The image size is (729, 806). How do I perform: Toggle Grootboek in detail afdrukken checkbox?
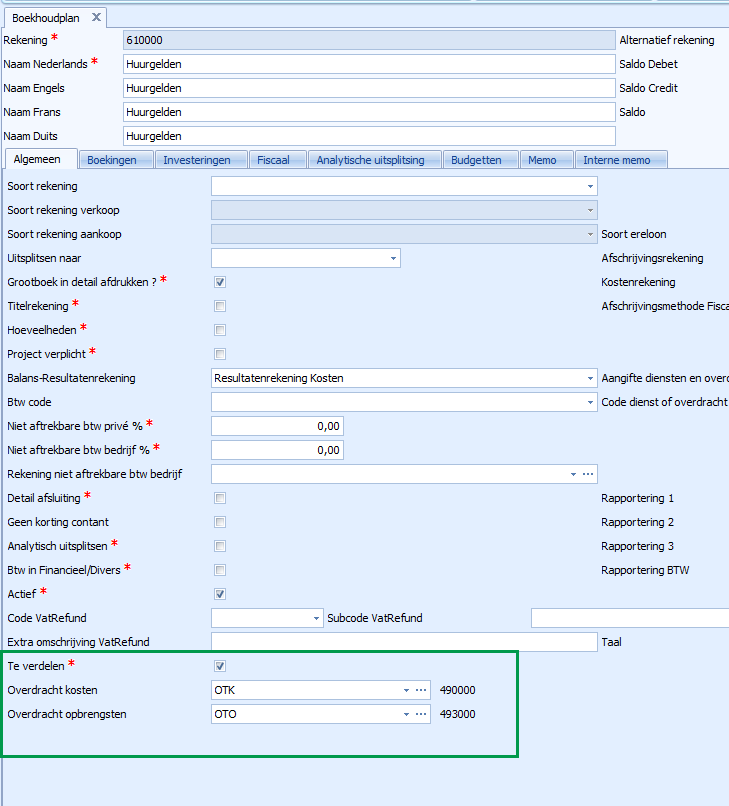(x=220, y=282)
